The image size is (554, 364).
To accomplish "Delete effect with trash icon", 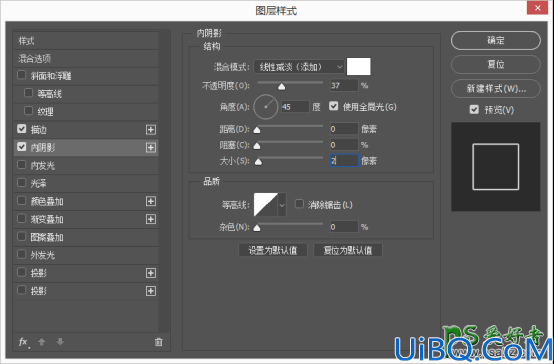I will [x=159, y=342].
